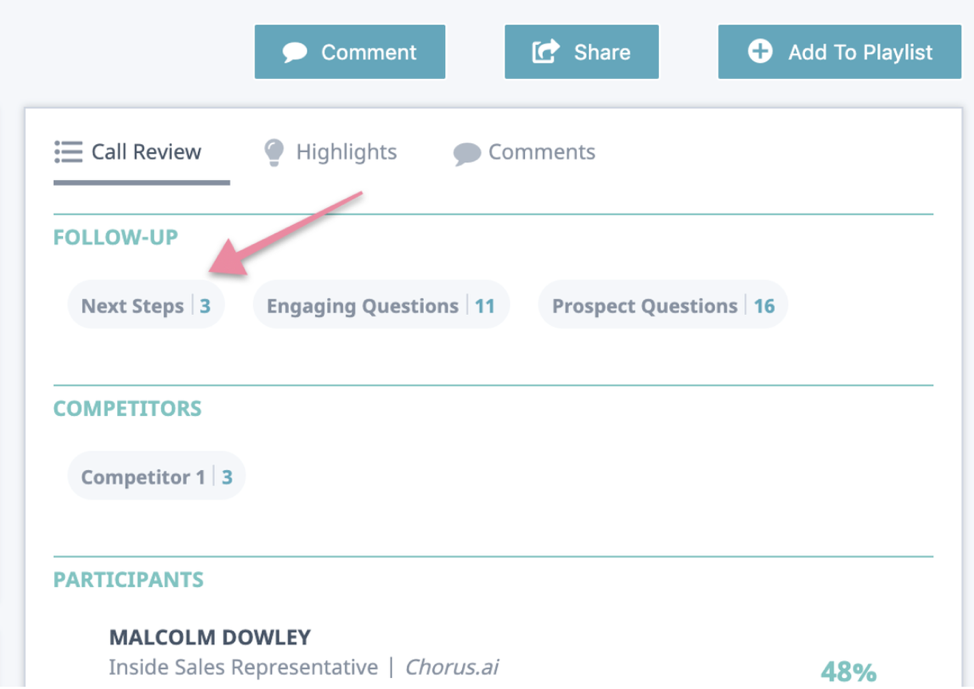The image size is (974, 689).
Task: Select the Prospect Questions tag
Action: (663, 305)
